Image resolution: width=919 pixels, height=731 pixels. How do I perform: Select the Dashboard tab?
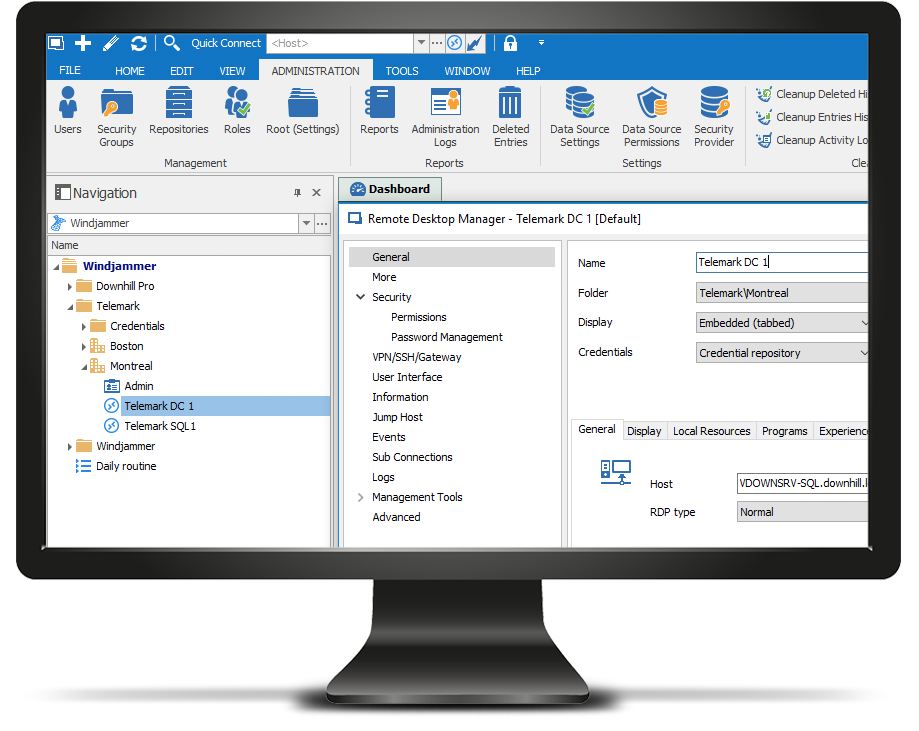tap(390, 189)
